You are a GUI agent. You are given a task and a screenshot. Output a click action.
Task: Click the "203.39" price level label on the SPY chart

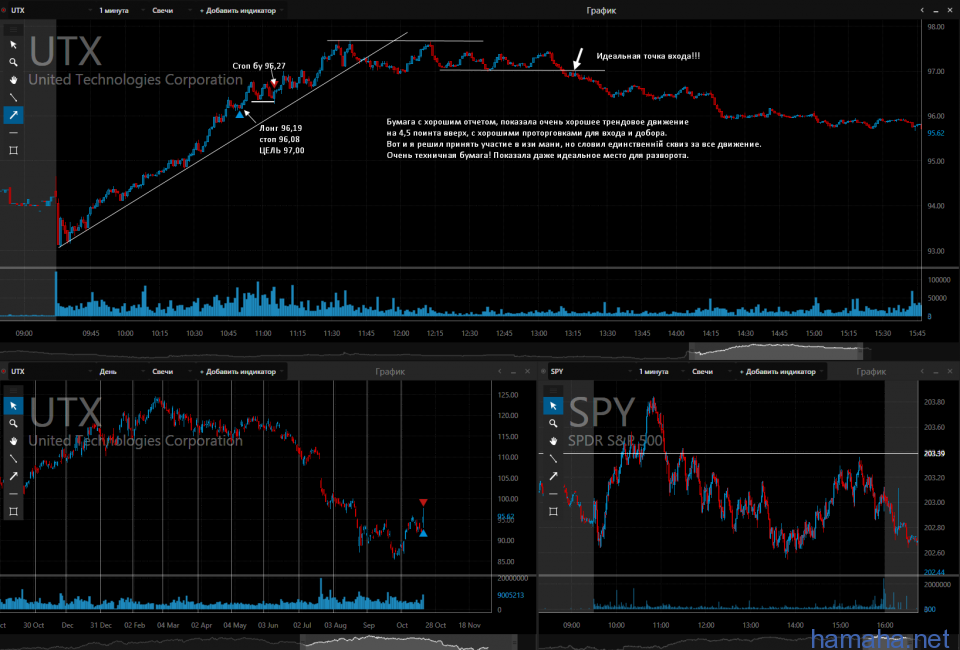[934, 454]
